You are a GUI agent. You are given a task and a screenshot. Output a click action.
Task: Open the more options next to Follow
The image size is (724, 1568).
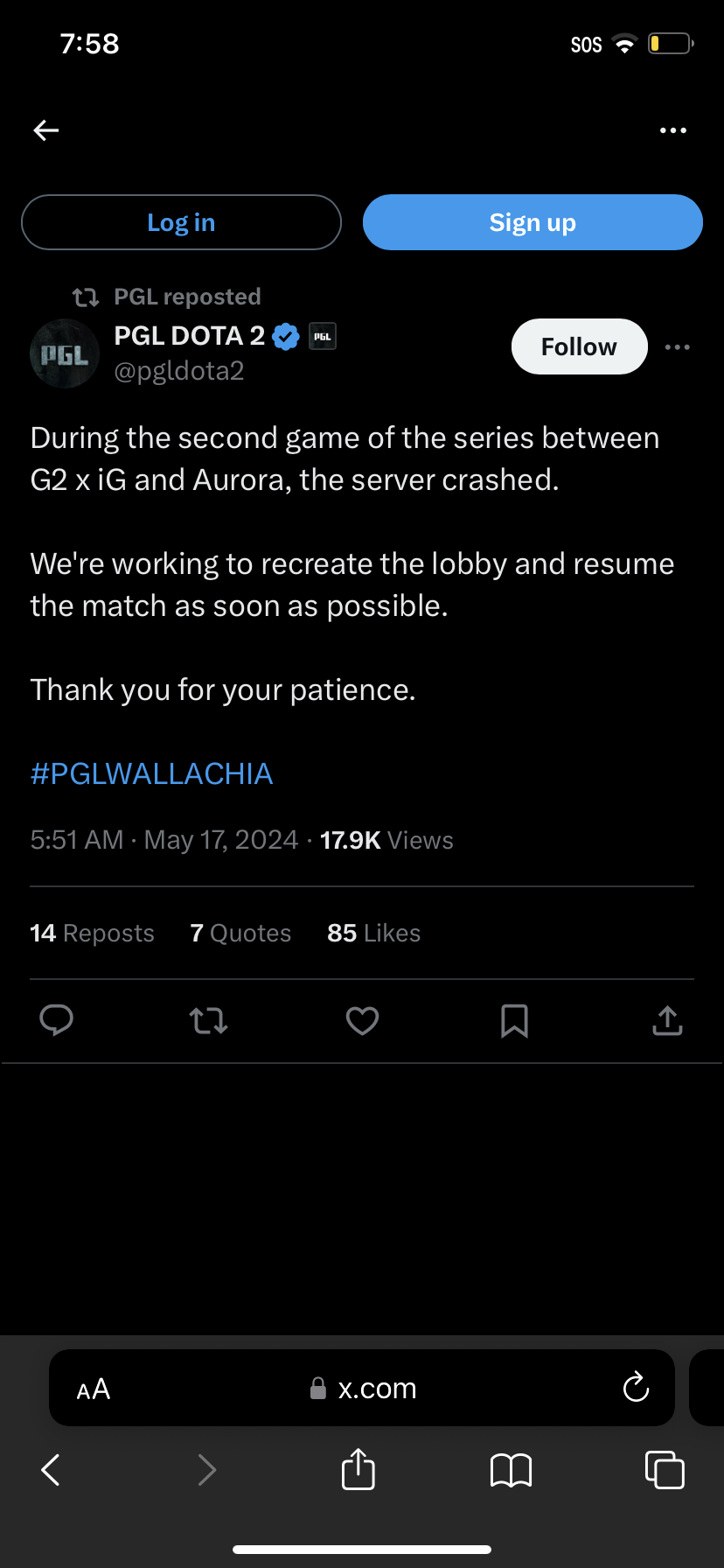(x=677, y=347)
